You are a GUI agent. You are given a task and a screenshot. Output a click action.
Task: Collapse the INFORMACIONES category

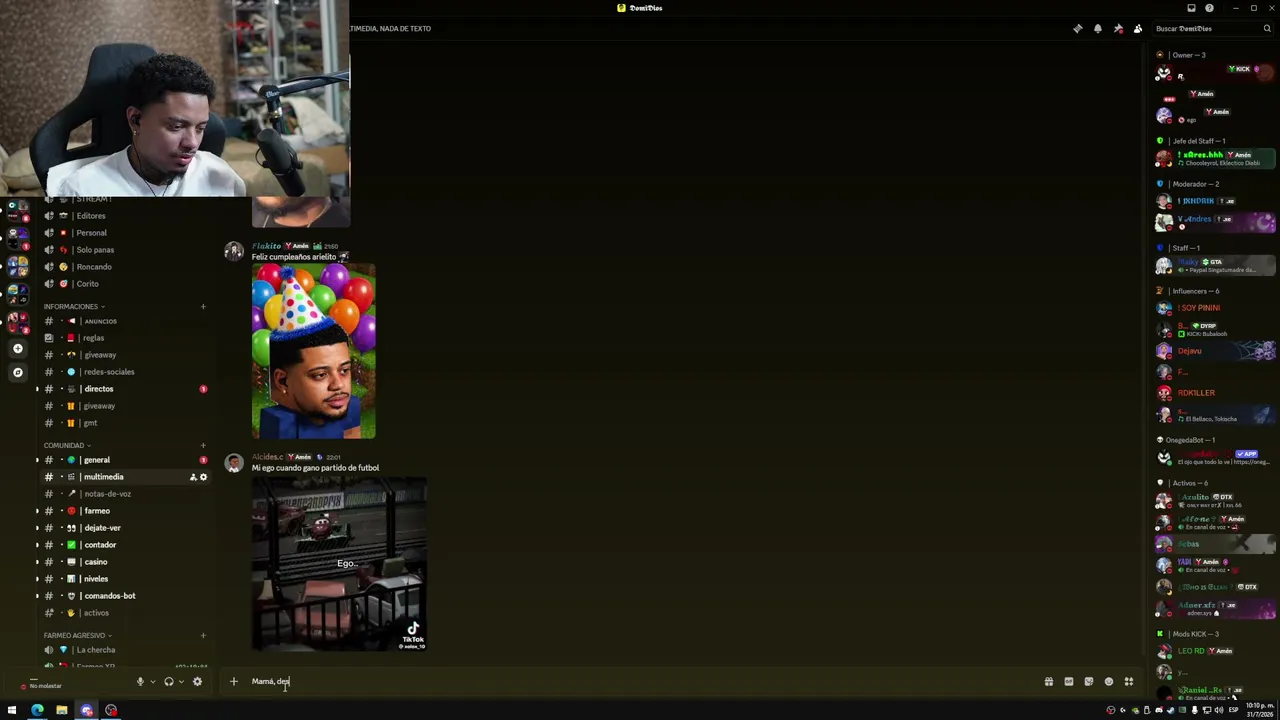(74, 307)
